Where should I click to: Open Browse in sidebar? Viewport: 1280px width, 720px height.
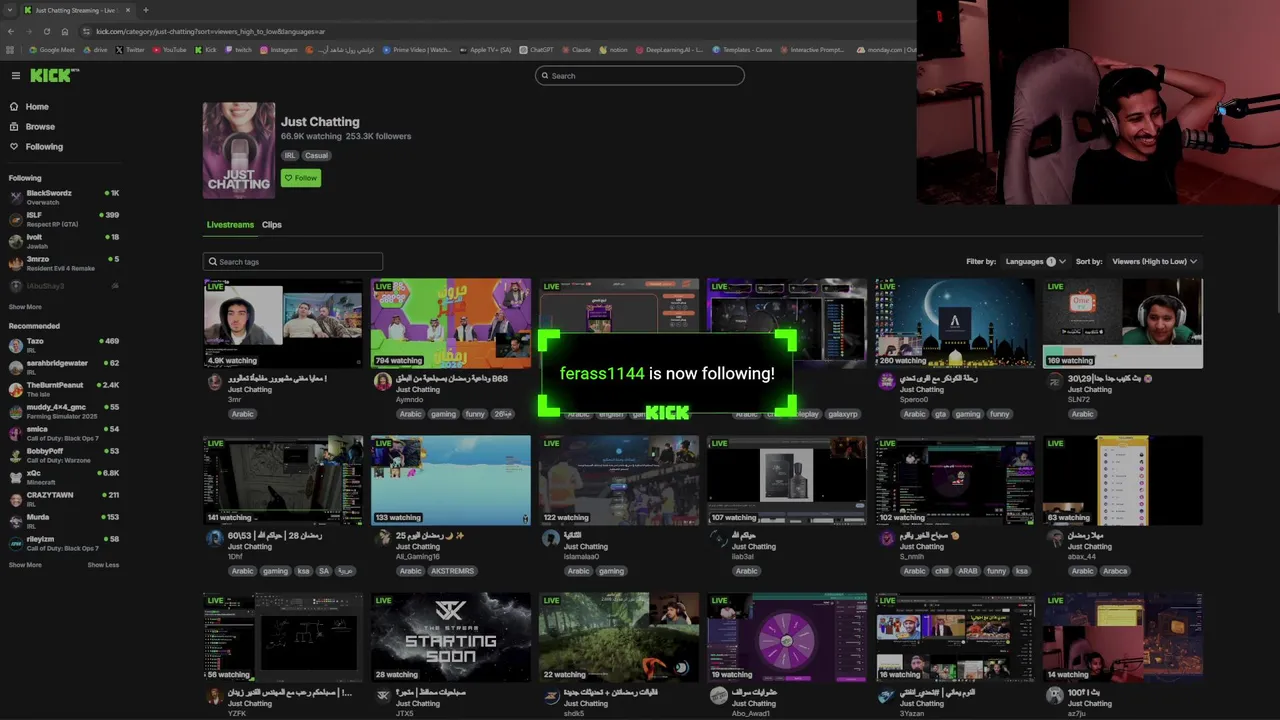tap(40, 126)
